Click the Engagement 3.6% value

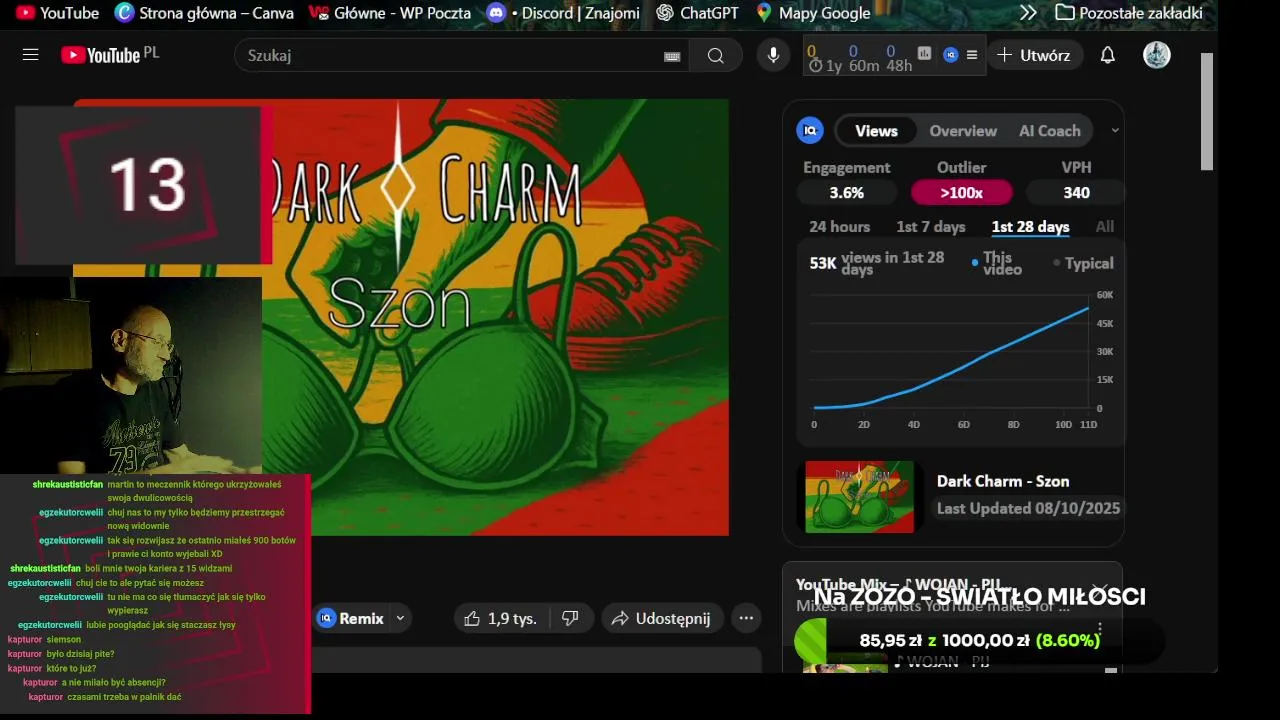tap(846, 192)
